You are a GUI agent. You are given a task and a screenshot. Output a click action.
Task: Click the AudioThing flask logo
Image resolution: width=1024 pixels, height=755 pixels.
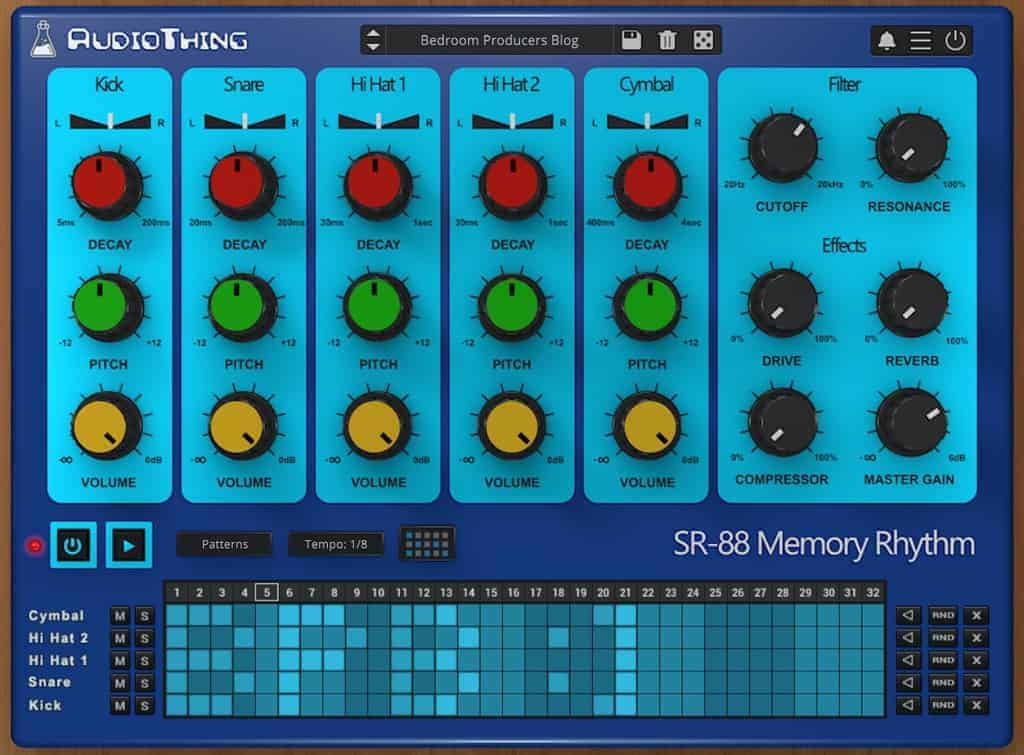click(x=42, y=38)
